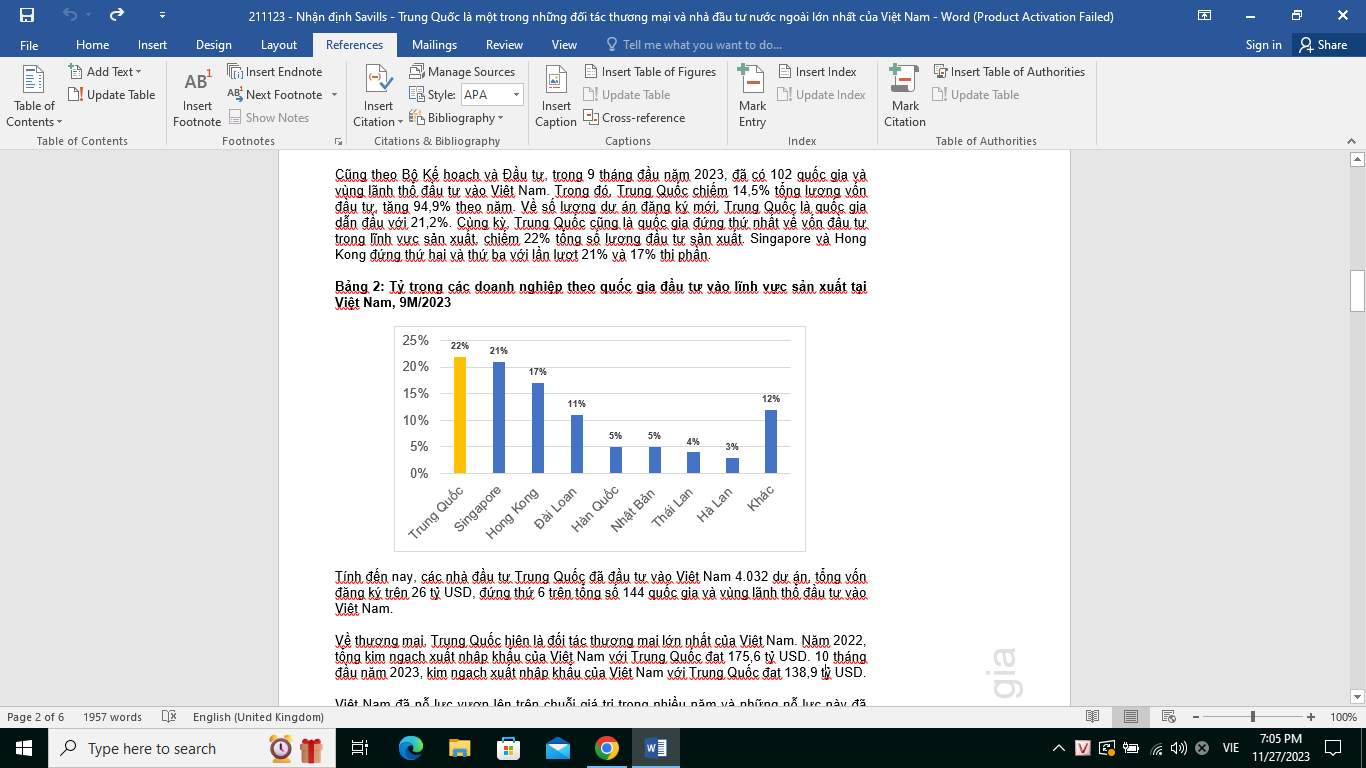
Task: Open File Explorer from the taskbar
Action: tap(459, 748)
